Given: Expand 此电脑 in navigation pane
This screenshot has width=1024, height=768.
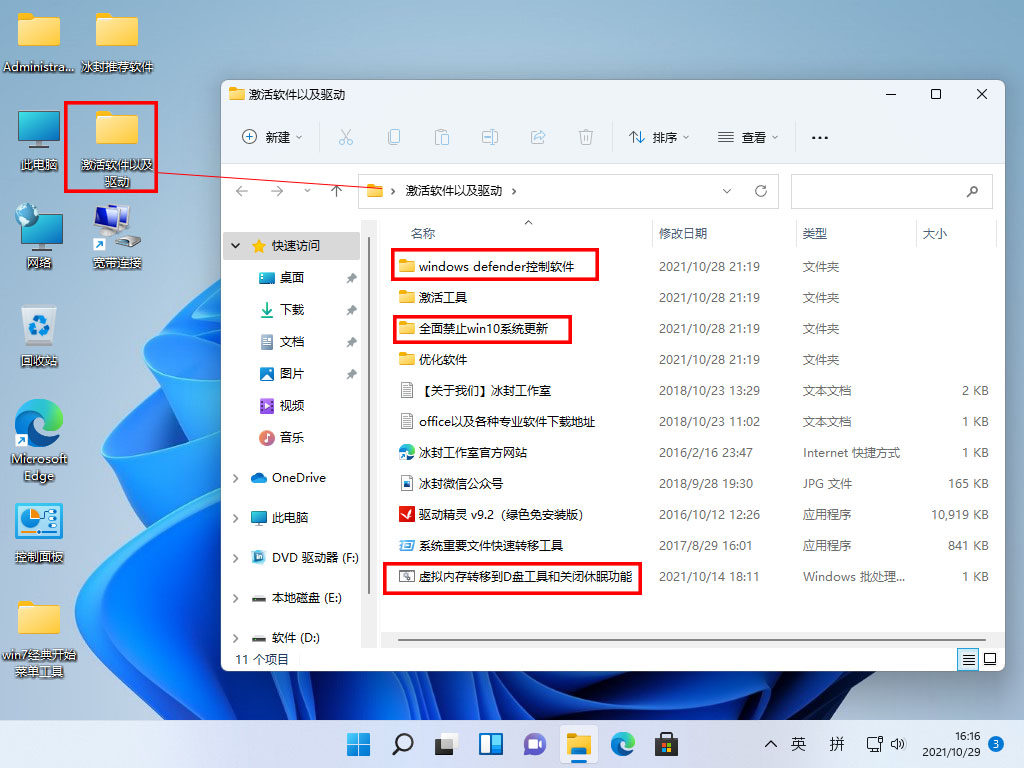Looking at the screenshot, I should 236,518.
